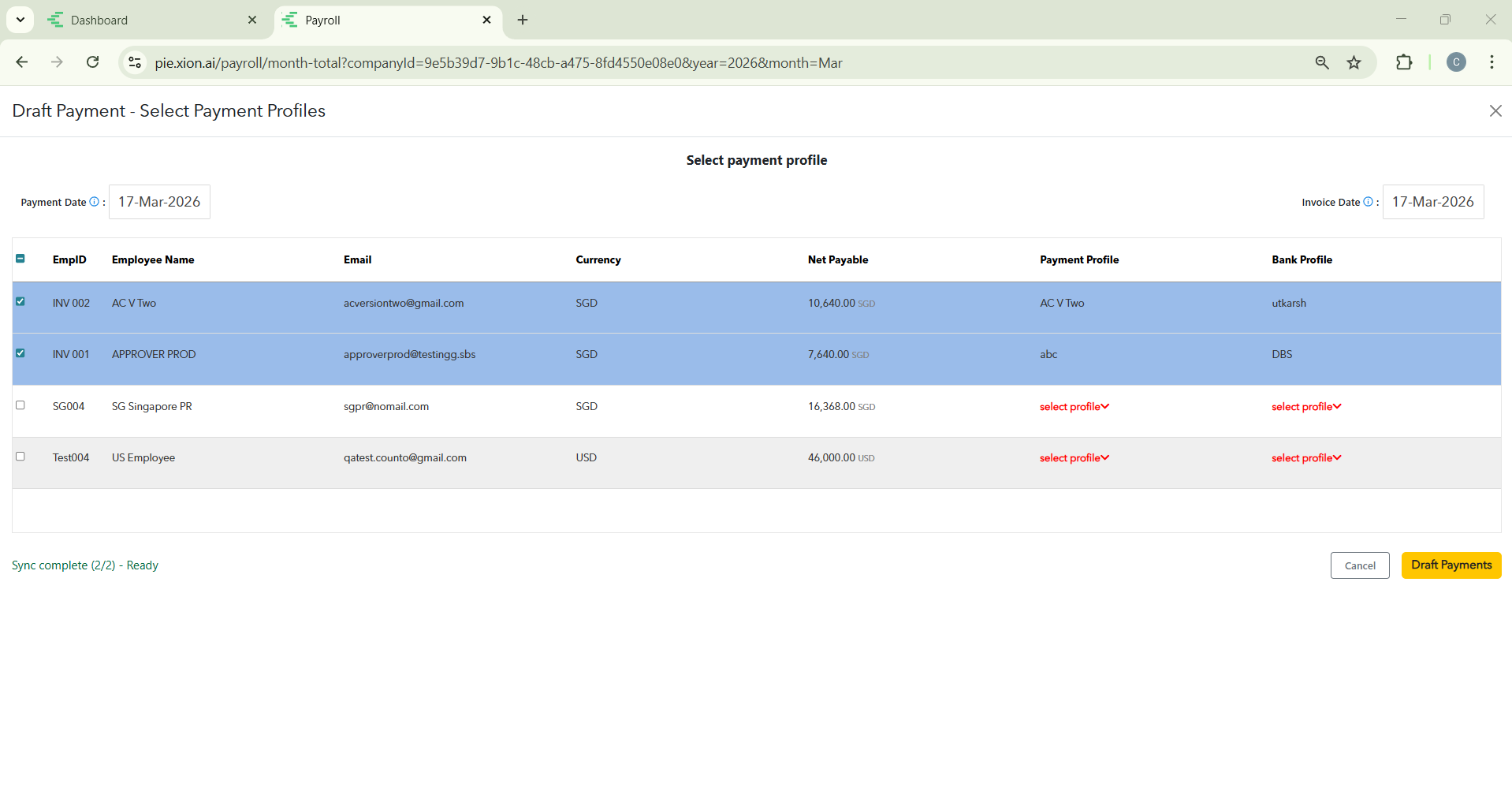Open a new browser tab

pyautogui.click(x=523, y=21)
